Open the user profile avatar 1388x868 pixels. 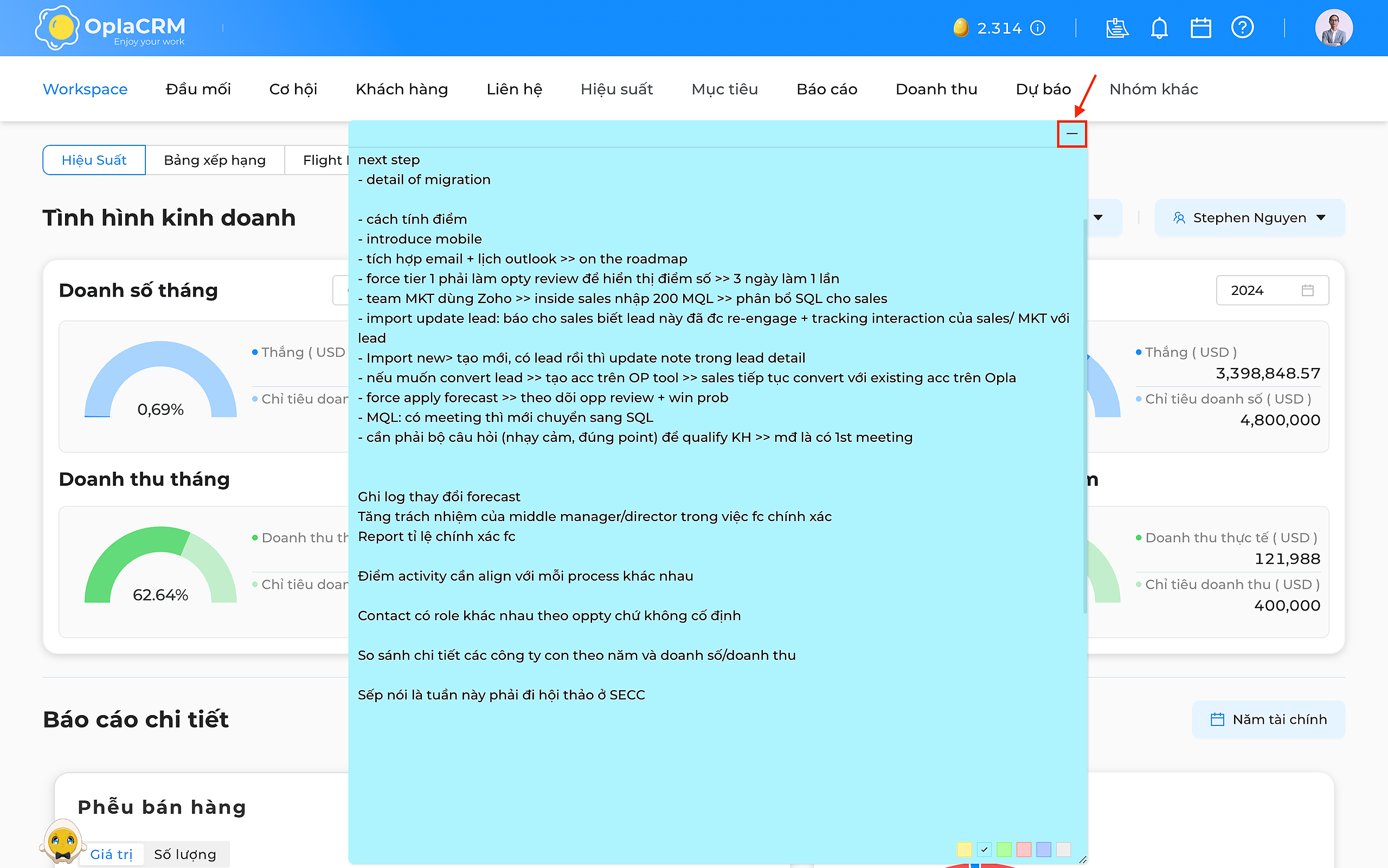[1333, 28]
